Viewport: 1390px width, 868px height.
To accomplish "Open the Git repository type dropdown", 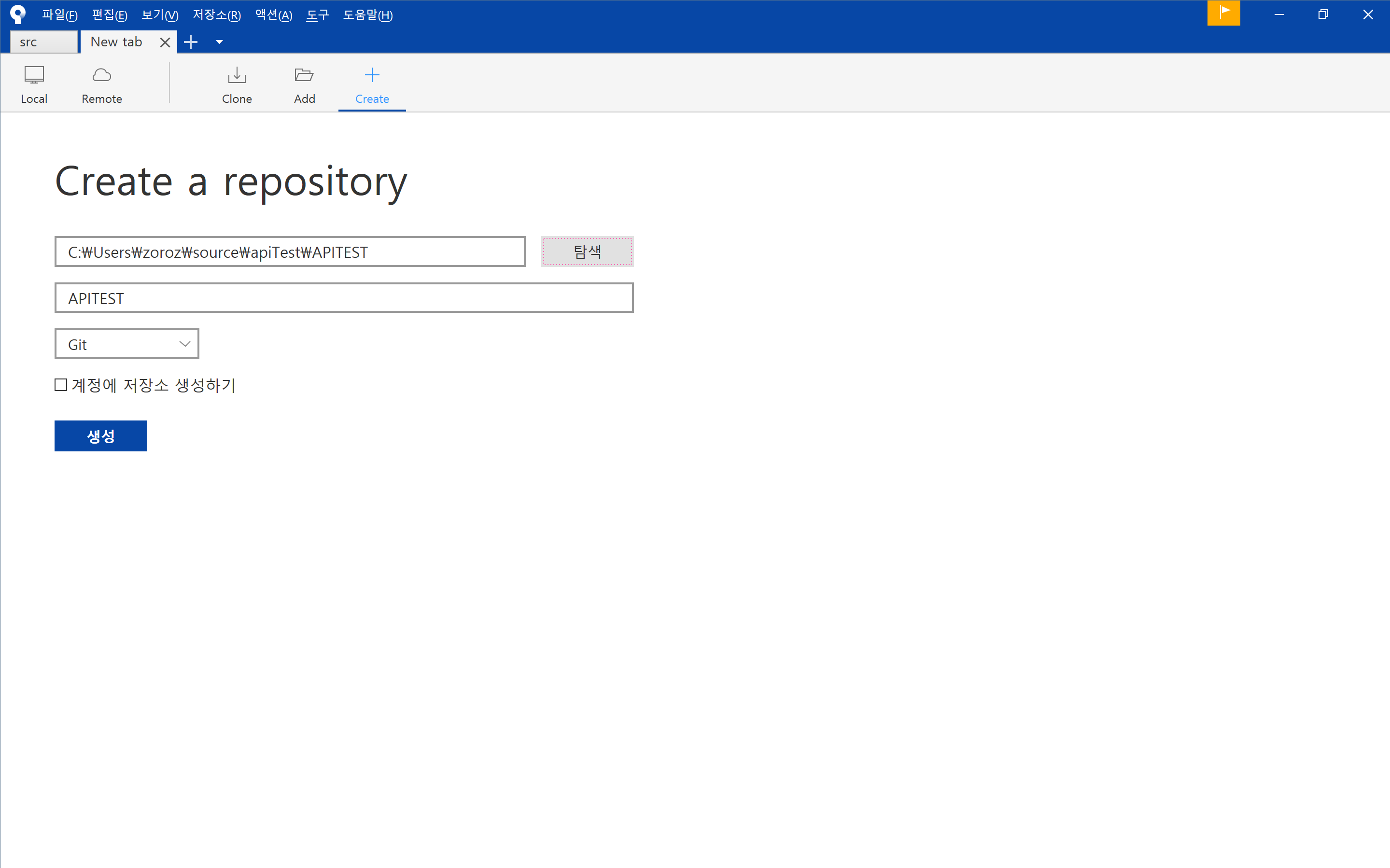I will [x=127, y=344].
